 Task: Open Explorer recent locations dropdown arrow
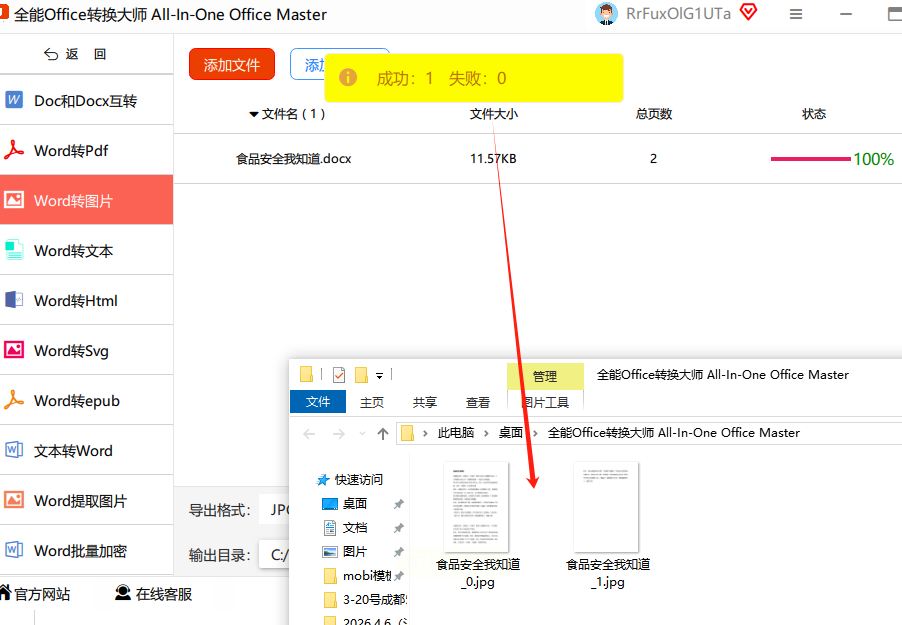tap(362, 433)
